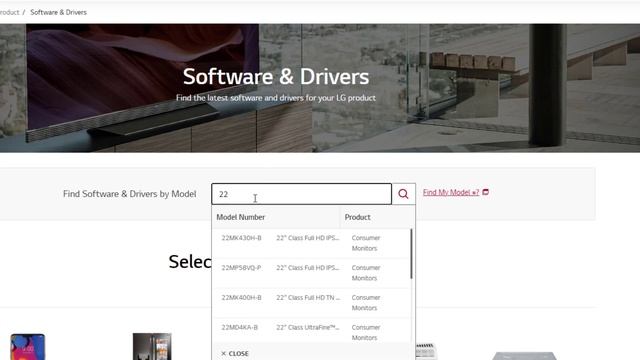640x360 pixels.
Task: Close the model suggestions dropdown
Action: click(x=235, y=353)
